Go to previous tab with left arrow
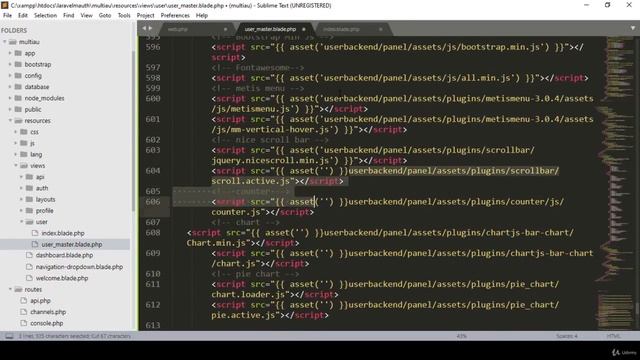This screenshot has width=640, height=360. click(x=144, y=29)
